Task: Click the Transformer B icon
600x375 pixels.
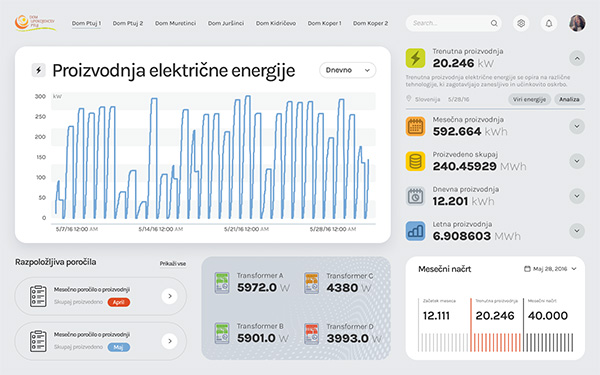Action: pos(222,333)
